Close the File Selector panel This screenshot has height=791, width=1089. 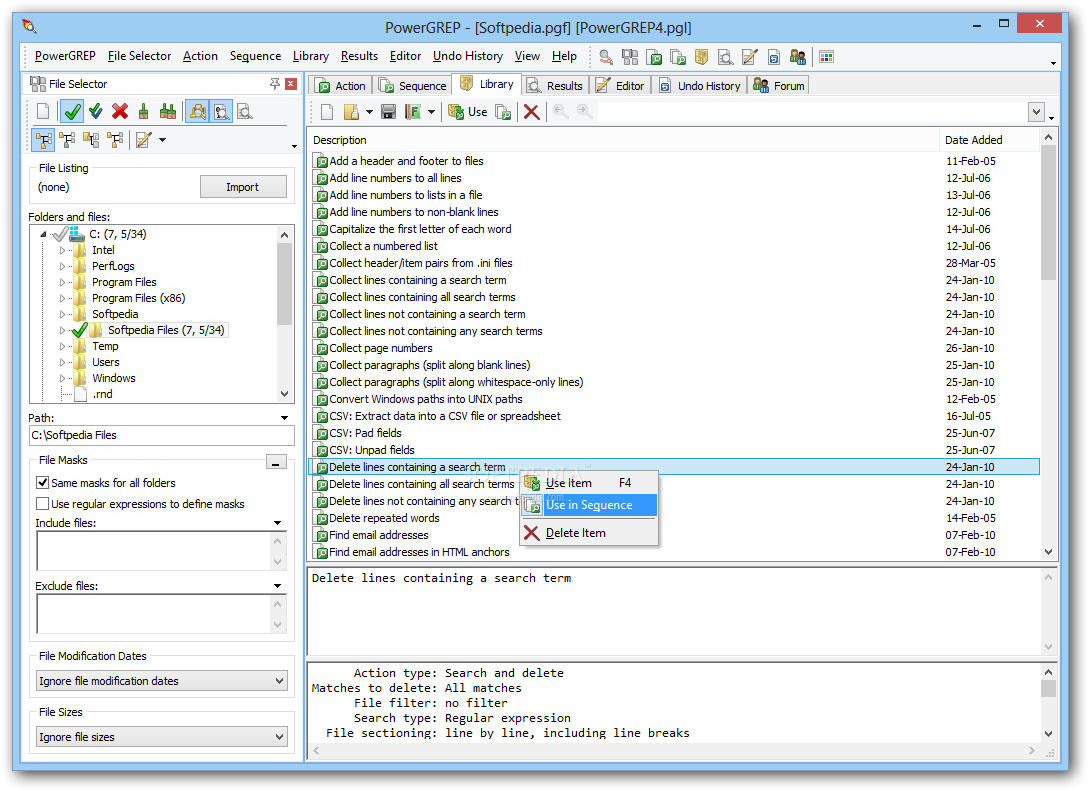click(x=291, y=84)
